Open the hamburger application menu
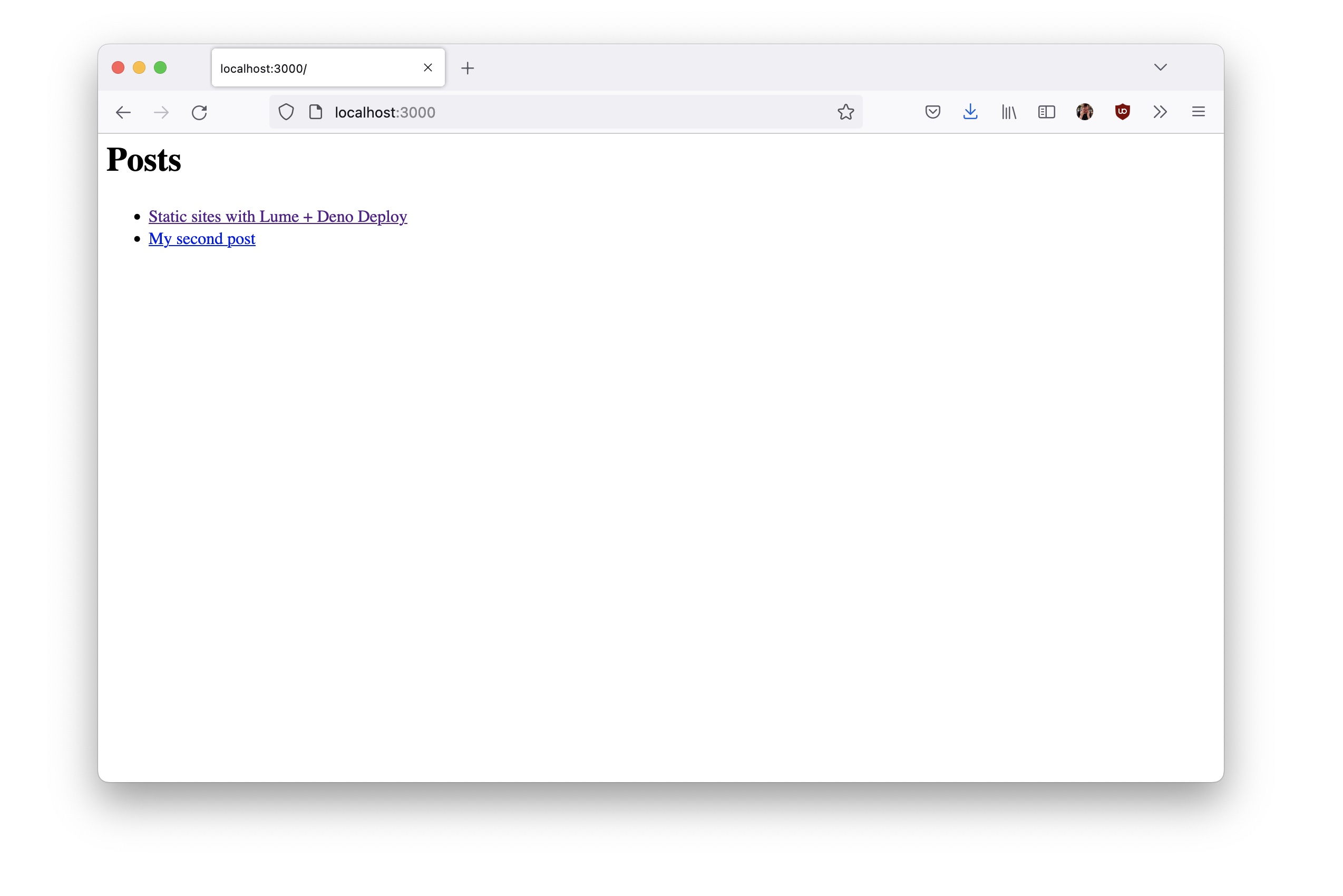Viewport: 1343px width, 896px height. tap(1199, 112)
